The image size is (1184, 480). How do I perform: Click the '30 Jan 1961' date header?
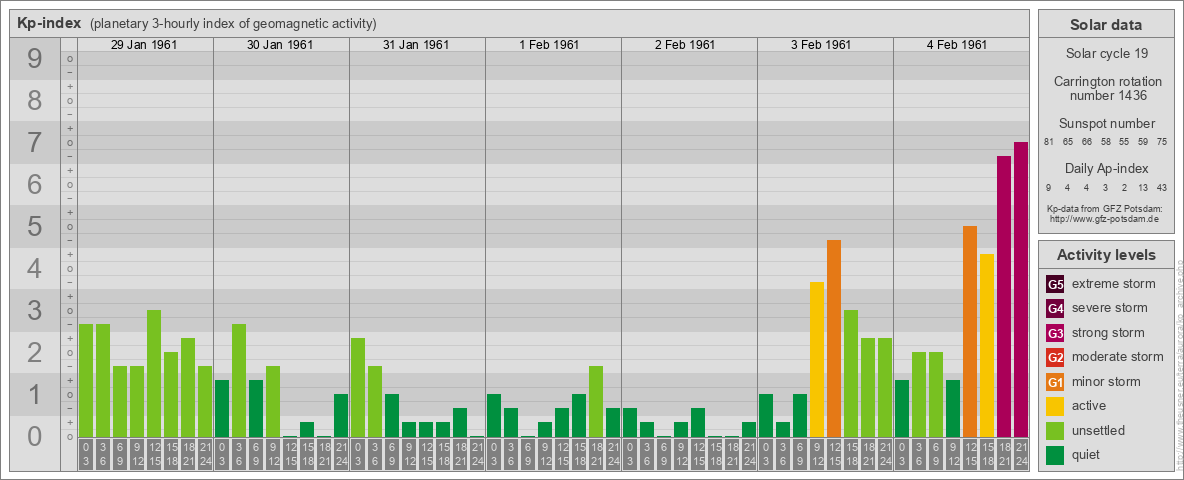coord(280,45)
